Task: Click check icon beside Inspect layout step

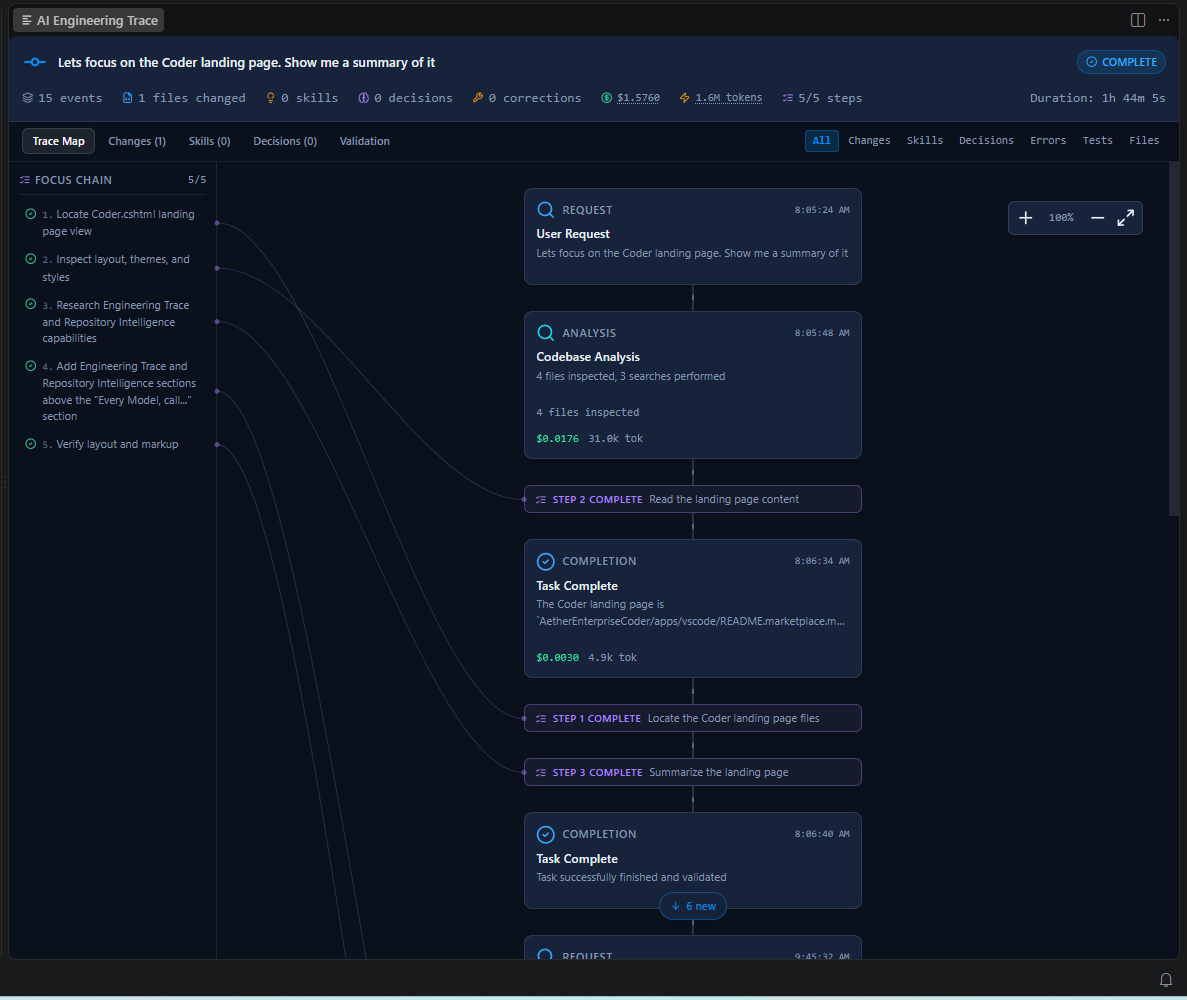Action: 30,259
